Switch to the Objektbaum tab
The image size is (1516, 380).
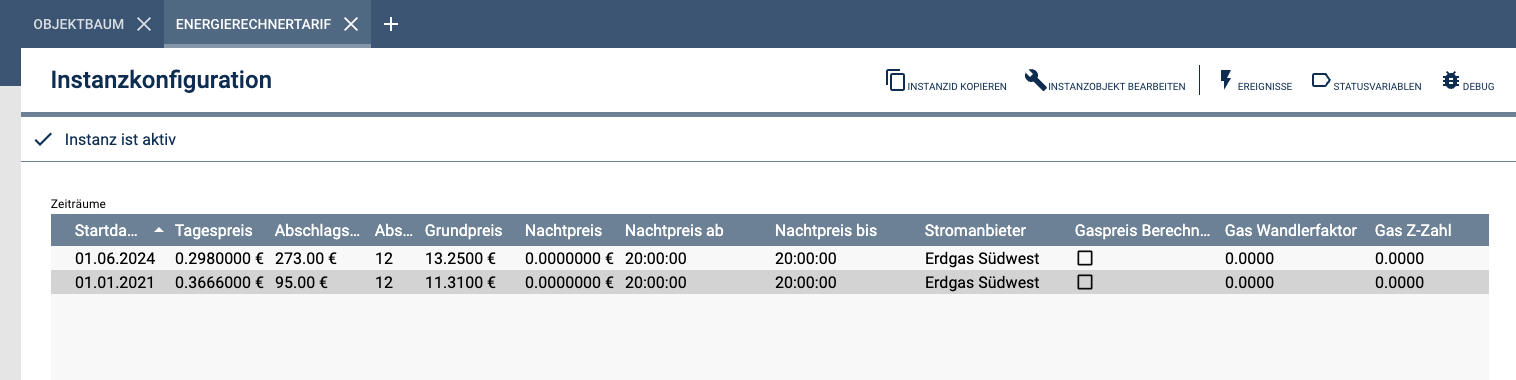pos(79,24)
